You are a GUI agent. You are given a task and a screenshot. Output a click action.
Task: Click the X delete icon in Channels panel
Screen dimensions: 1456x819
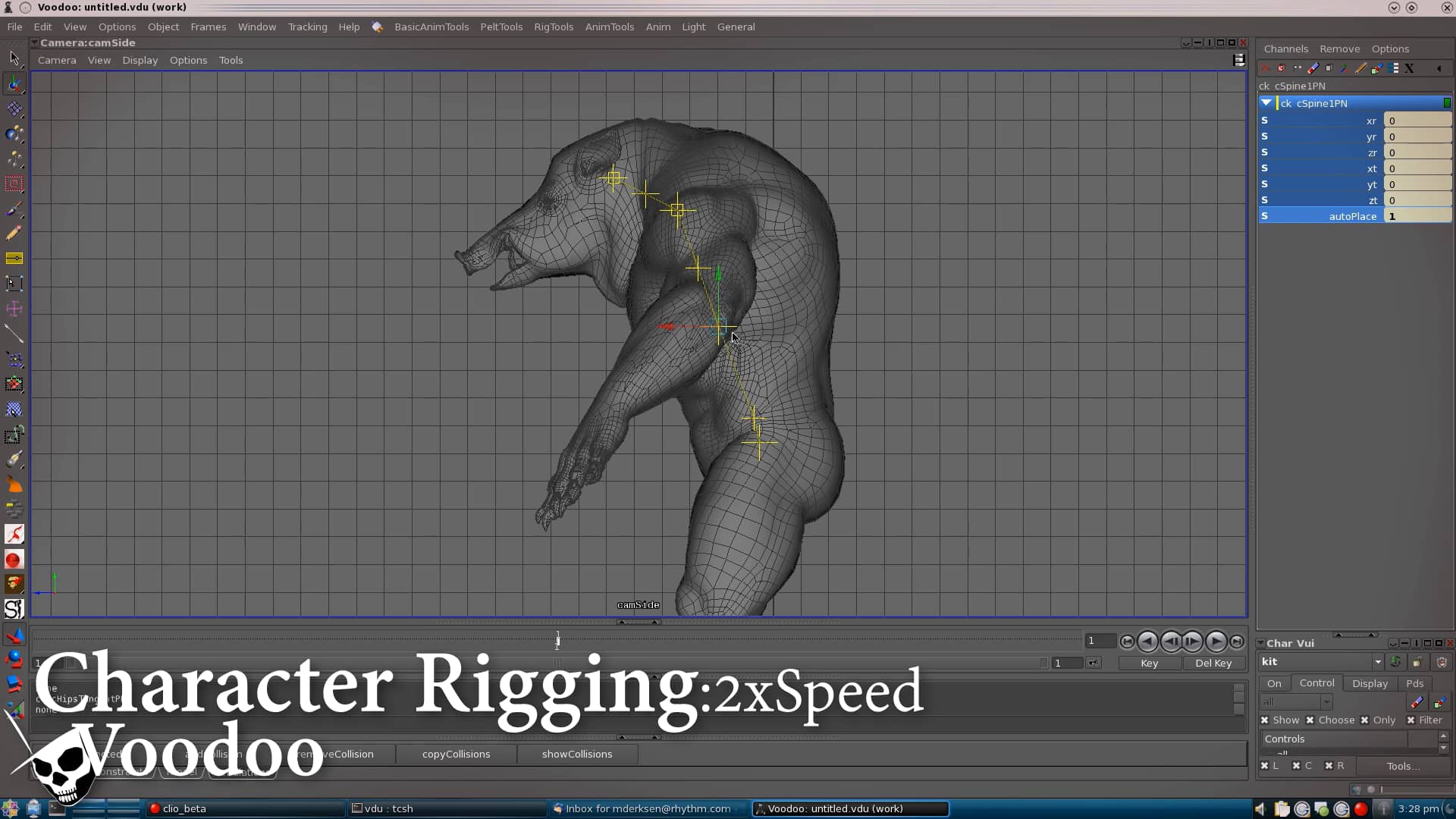(x=1409, y=69)
